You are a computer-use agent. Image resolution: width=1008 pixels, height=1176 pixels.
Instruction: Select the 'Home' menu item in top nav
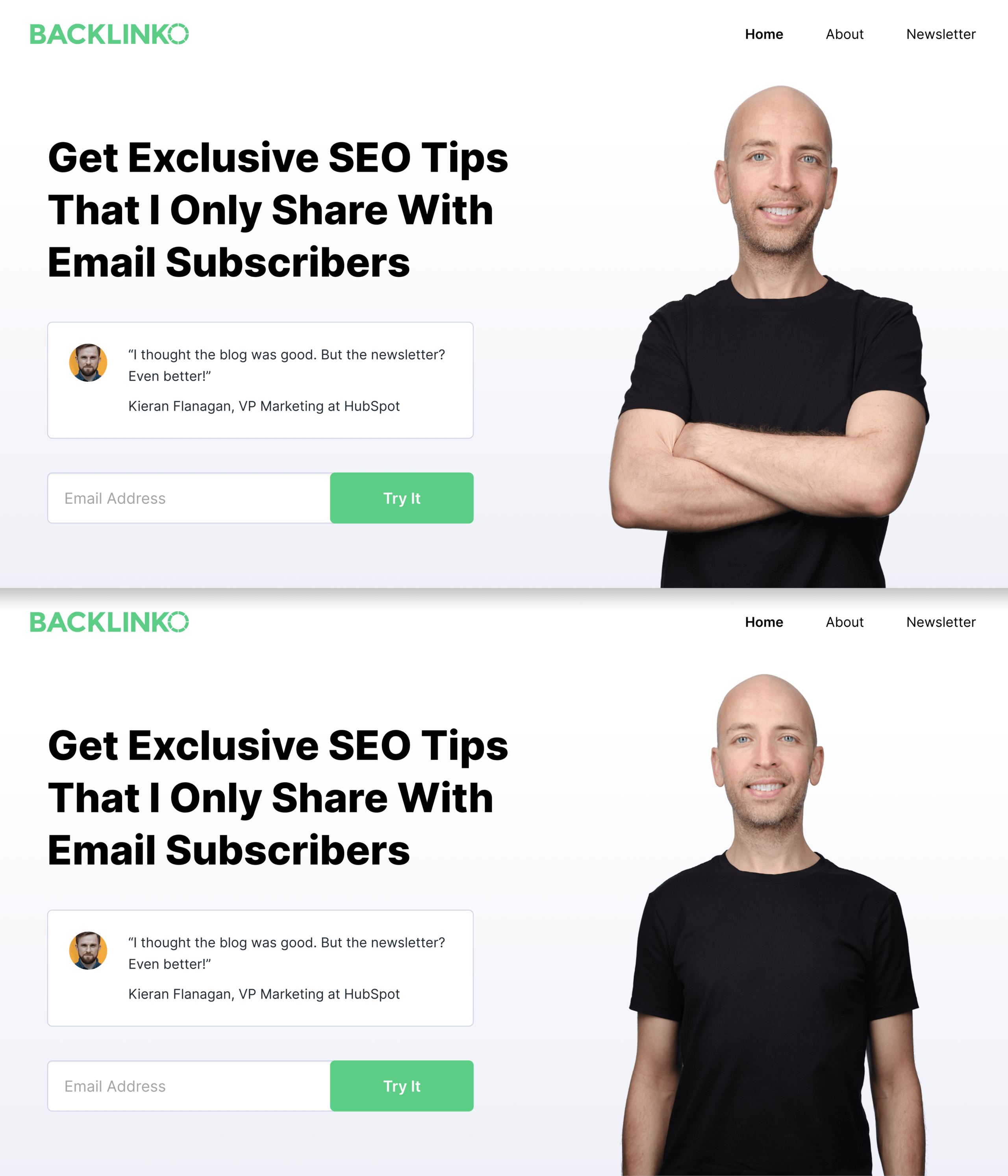764,34
